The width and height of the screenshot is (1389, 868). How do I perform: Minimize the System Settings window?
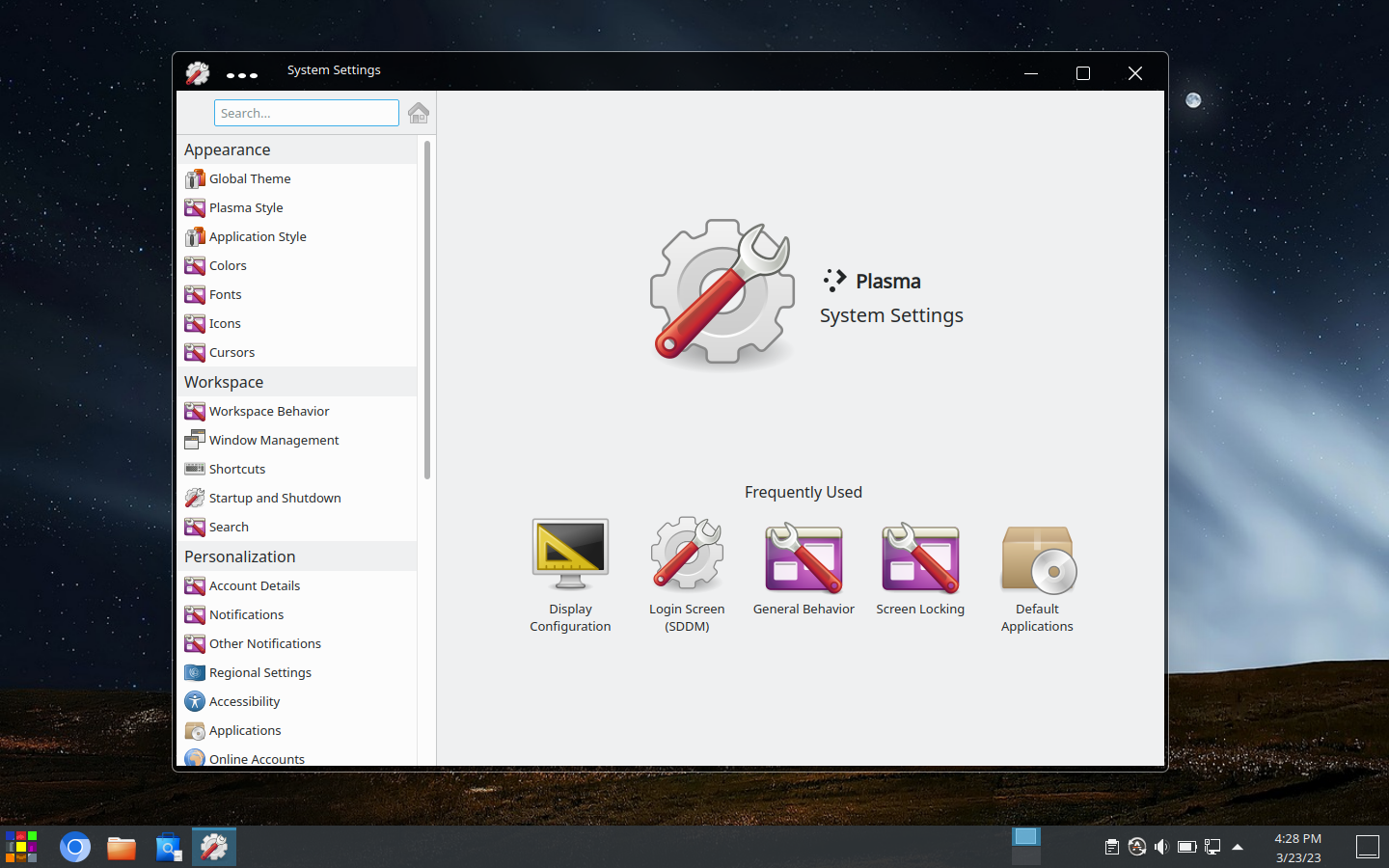point(1031,73)
